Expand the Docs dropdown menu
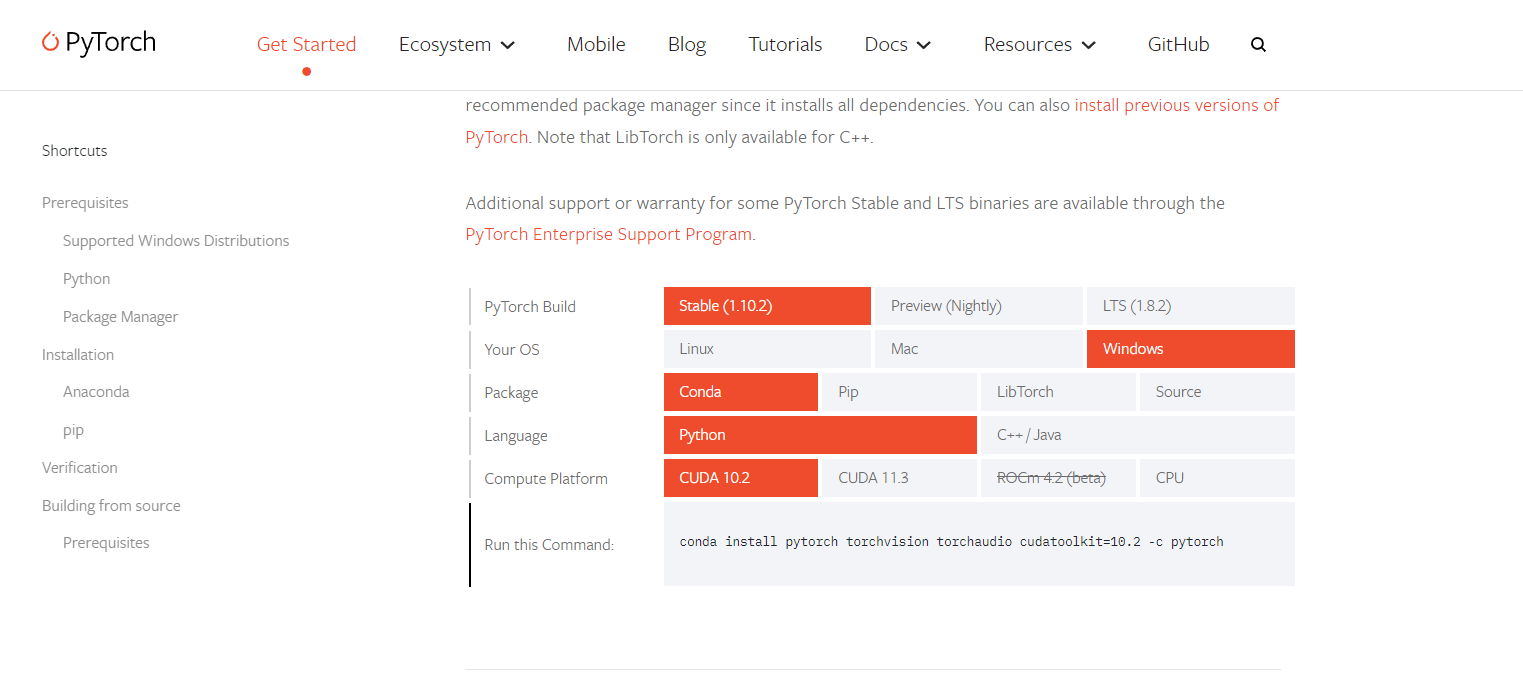This screenshot has width=1523, height=699. pyautogui.click(x=898, y=44)
